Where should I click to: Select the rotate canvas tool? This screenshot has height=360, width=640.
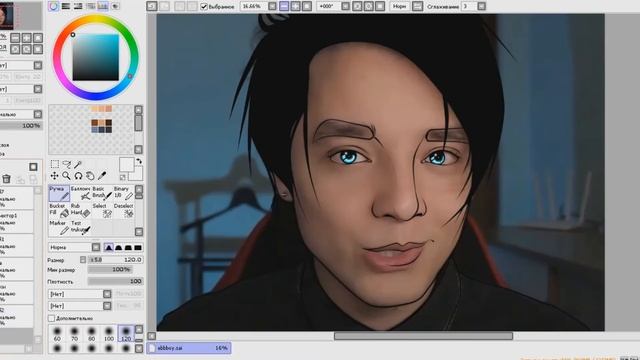click(78, 176)
